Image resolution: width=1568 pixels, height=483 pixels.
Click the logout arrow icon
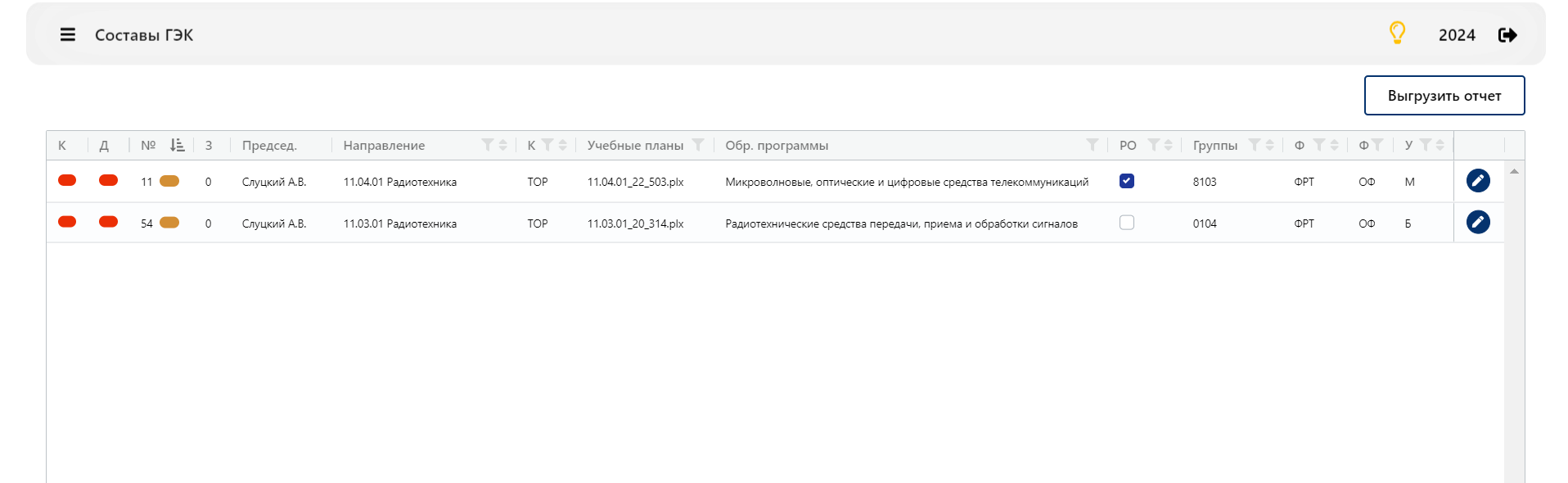pos(1507,34)
